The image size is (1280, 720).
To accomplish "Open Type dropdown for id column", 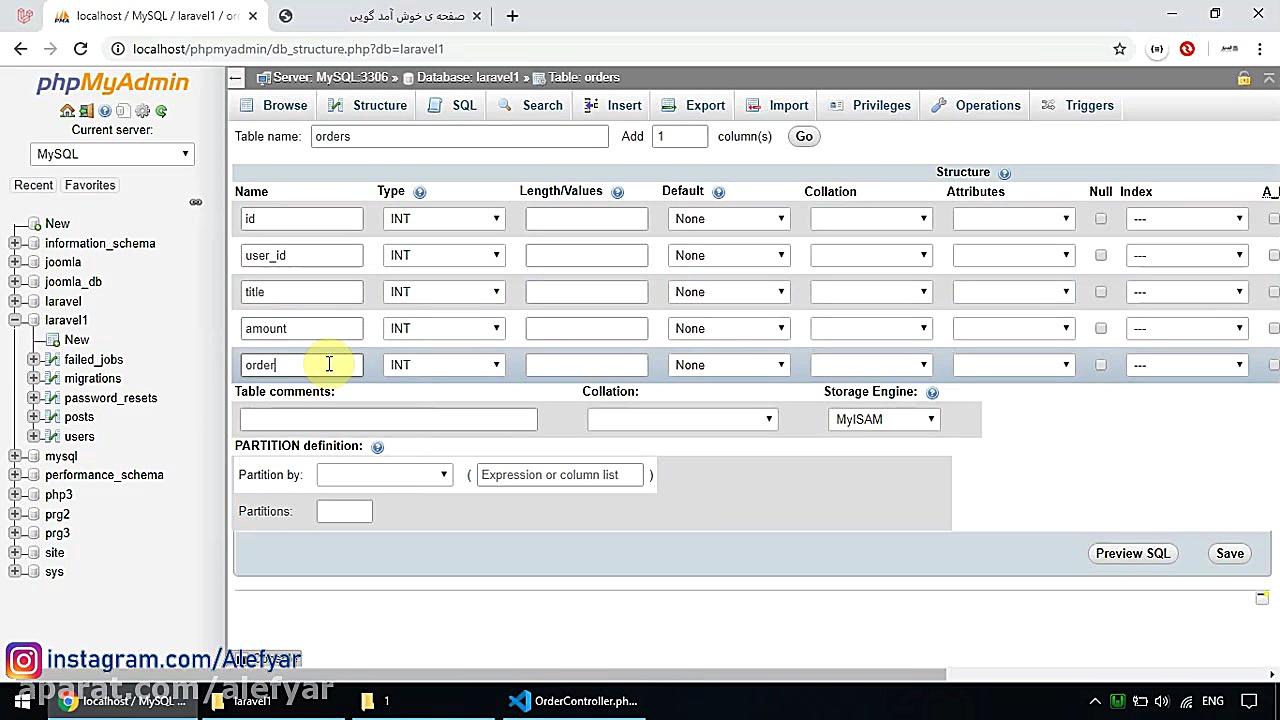I will pos(444,219).
